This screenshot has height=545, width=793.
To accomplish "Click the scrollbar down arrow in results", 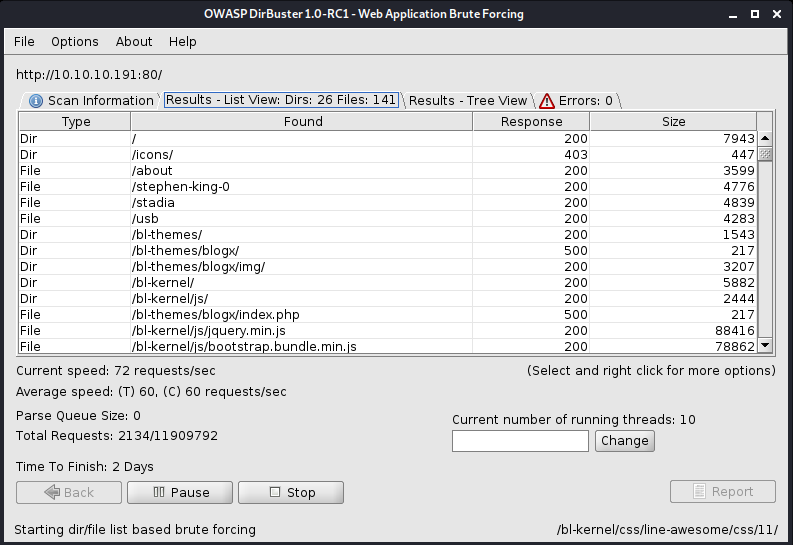I will [765, 345].
